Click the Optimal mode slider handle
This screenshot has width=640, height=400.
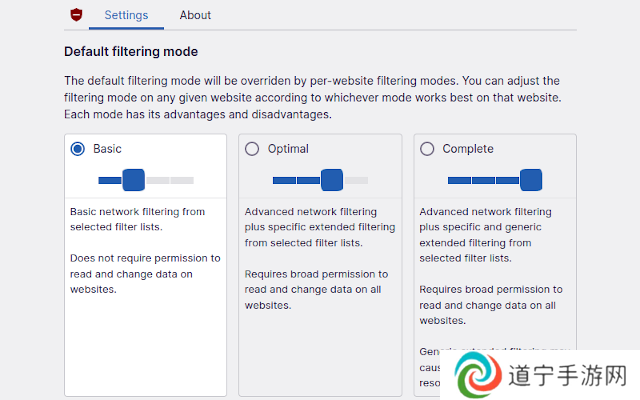332,180
